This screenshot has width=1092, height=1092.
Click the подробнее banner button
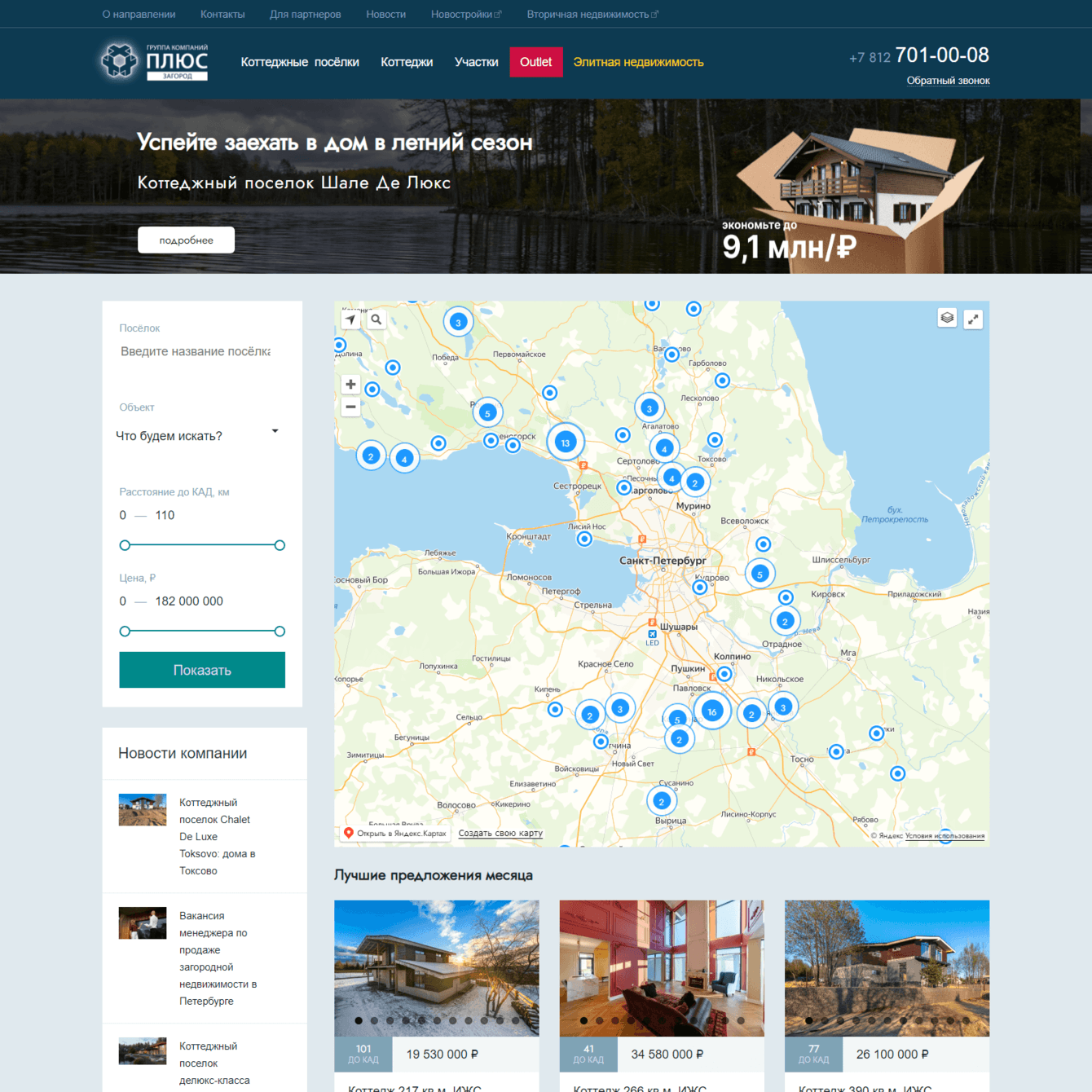[x=186, y=240]
